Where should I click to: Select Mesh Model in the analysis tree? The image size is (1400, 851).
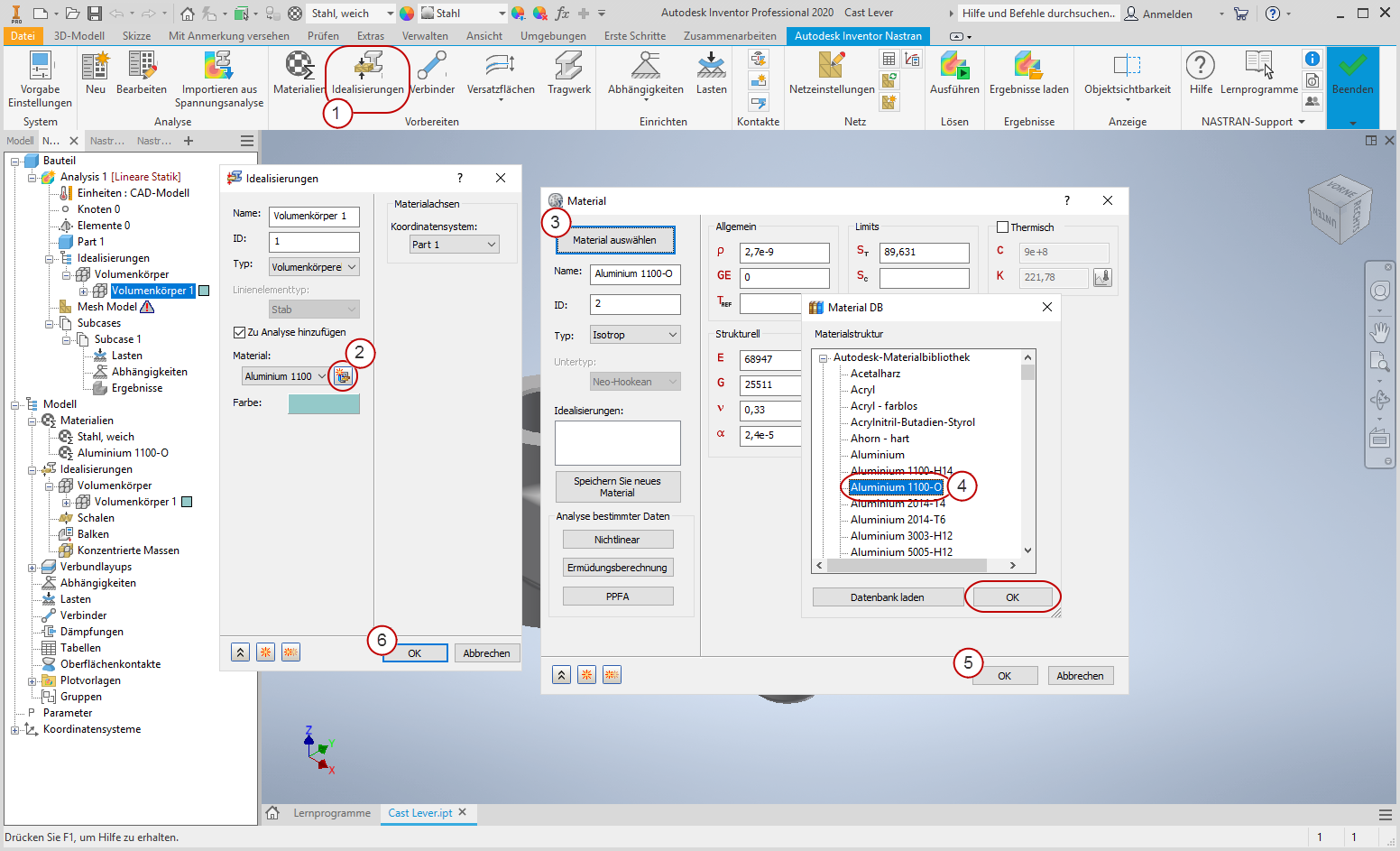(x=107, y=307)
